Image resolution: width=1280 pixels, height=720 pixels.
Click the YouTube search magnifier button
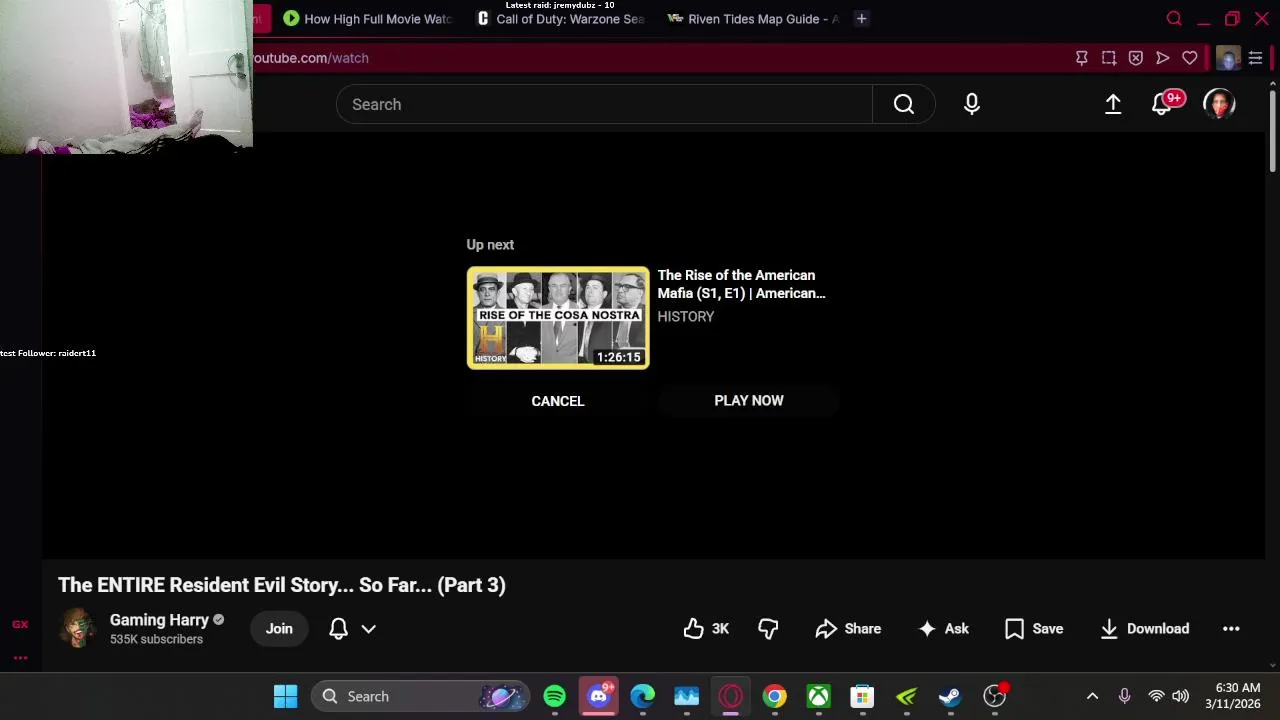tap(904, 104)
